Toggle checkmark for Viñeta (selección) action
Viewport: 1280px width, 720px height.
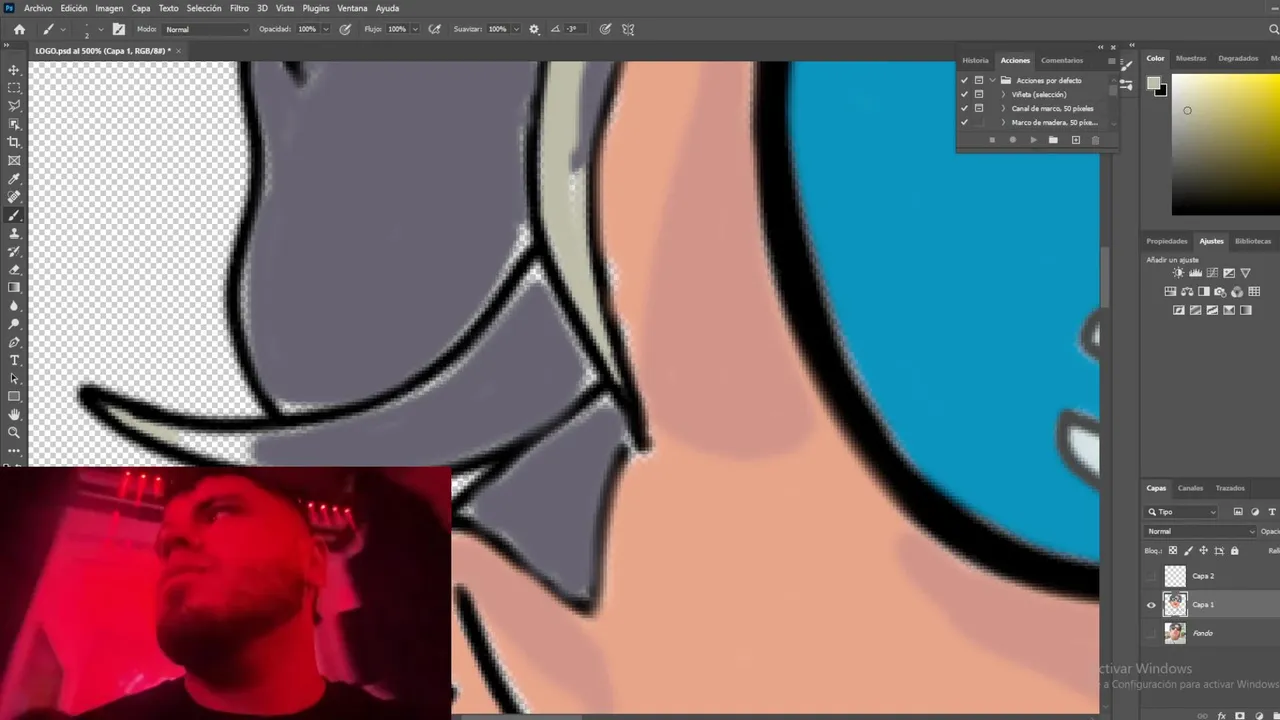964,94
